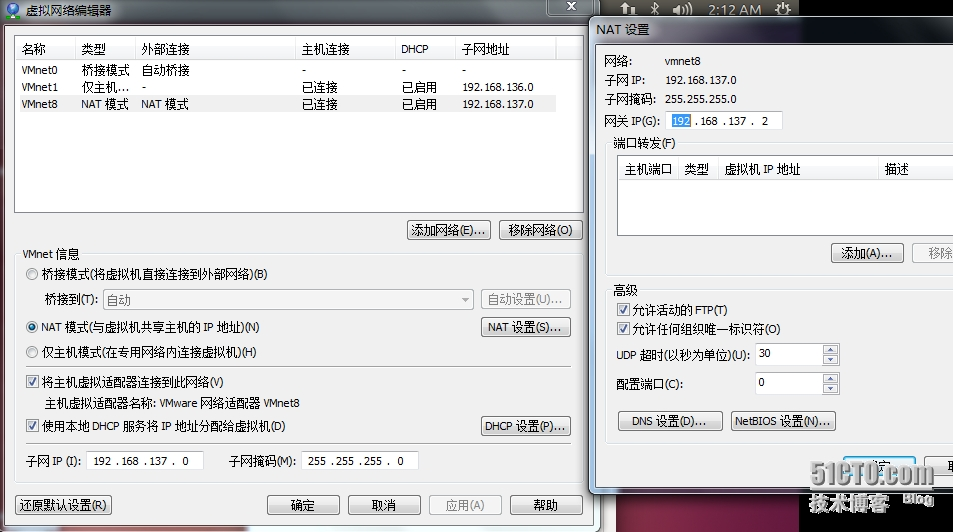Sort by 子网地址 column header
This screenshot has height=532, width=953.
(x=506, y=49)
